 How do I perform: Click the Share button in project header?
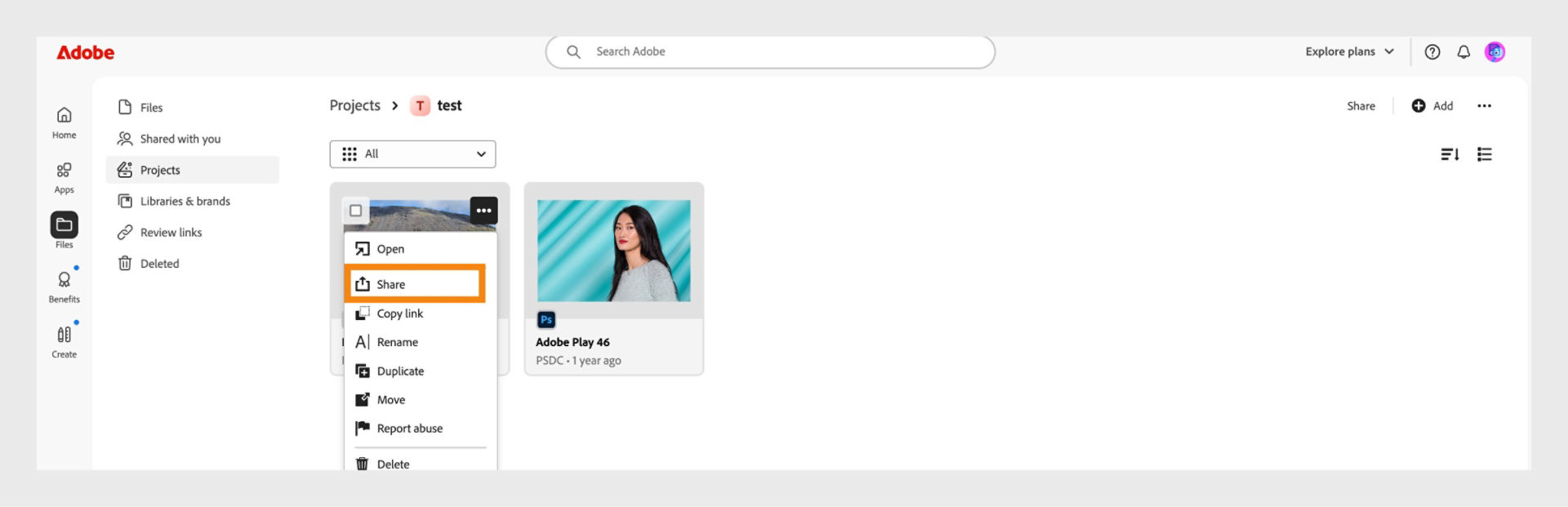click(x=1361, y=105)
